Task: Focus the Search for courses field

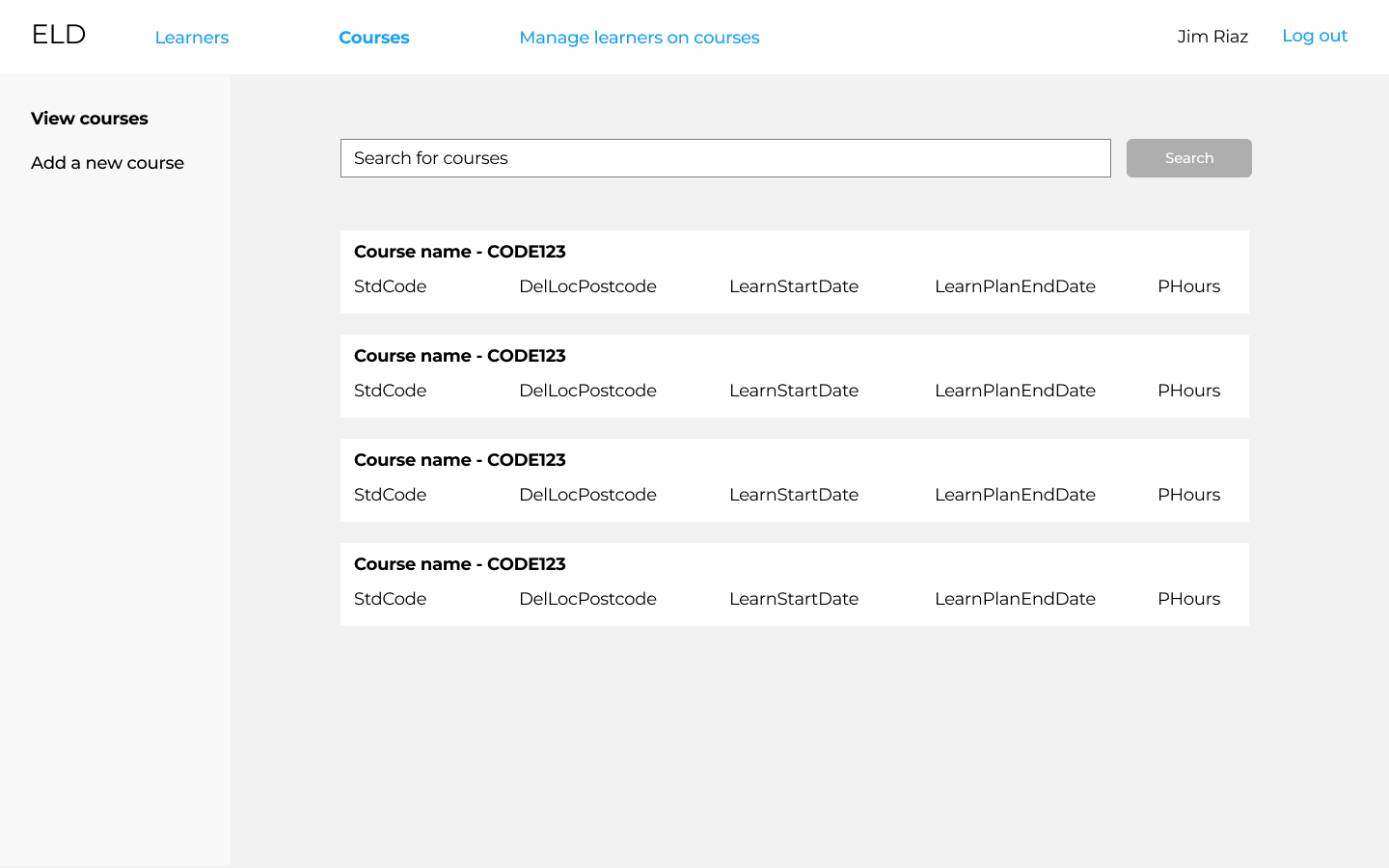Action: [724, 158]
